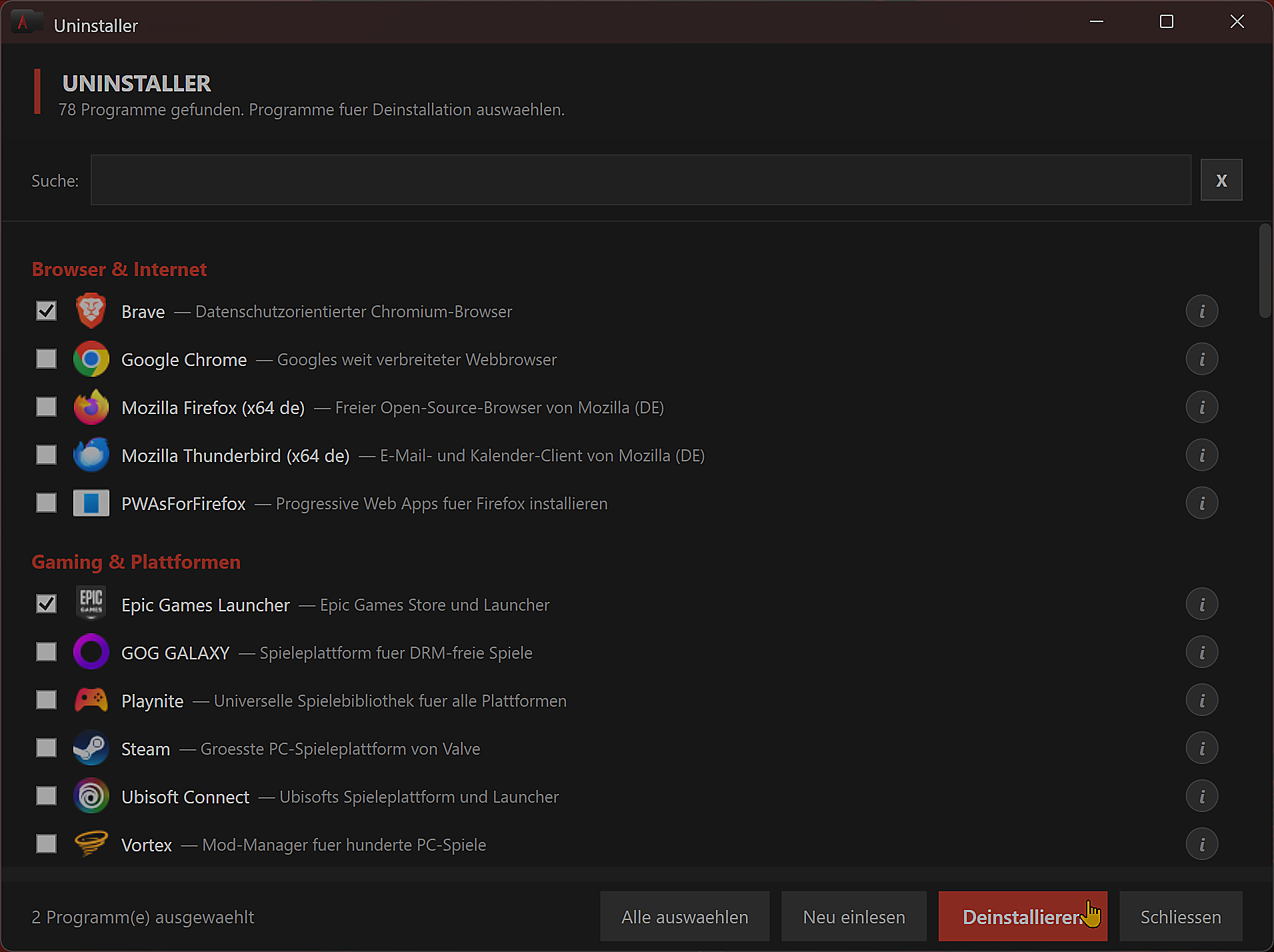This screenshot has width=1274, height=952.
Task: Tick the Playnite checkbox
Action: 46,700
